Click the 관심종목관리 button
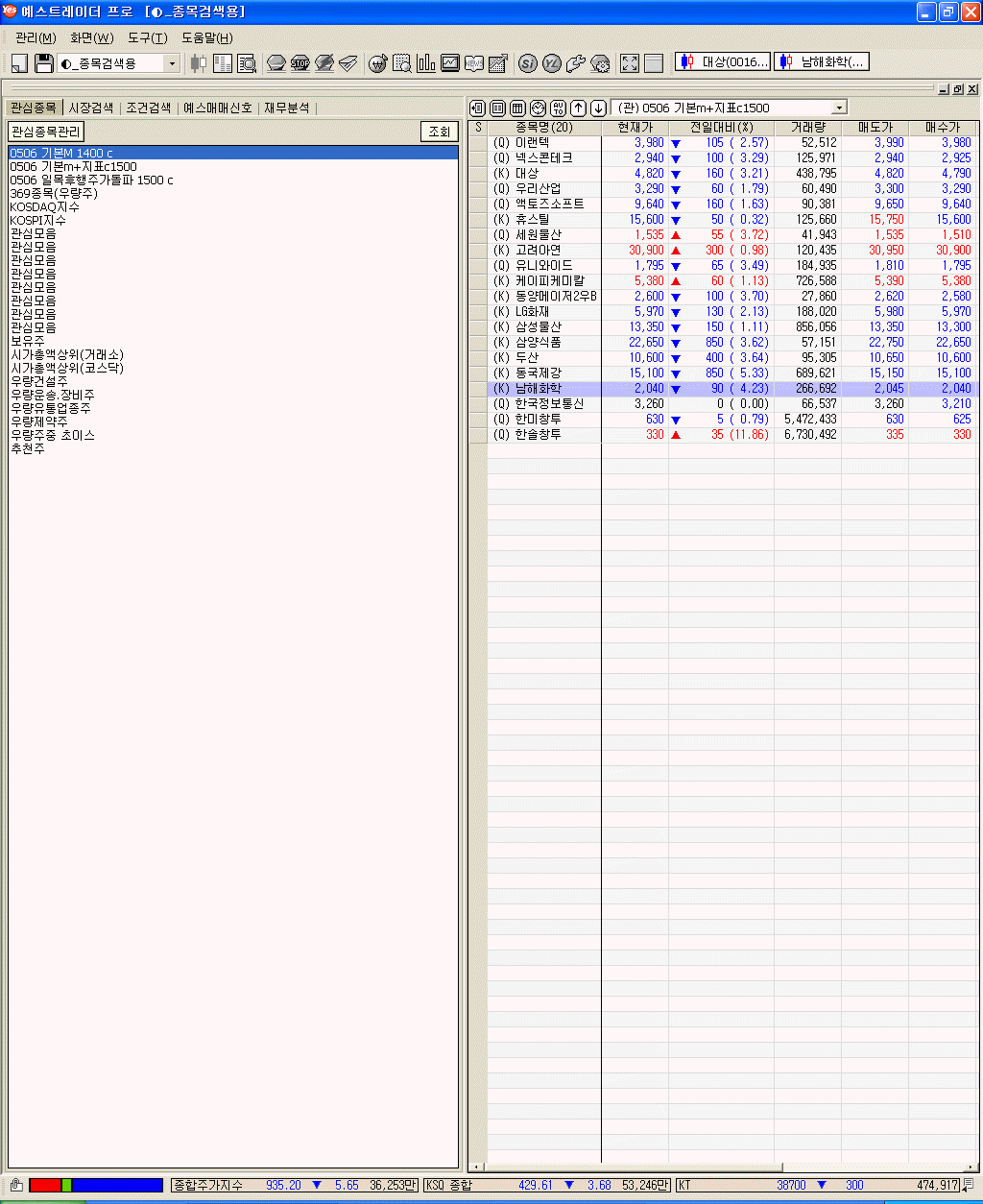This screenshot has height=1204, width=983. click(46, 132)
